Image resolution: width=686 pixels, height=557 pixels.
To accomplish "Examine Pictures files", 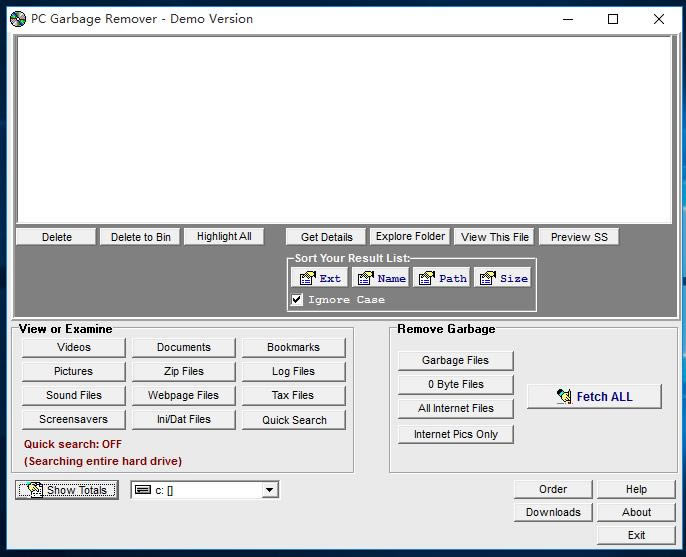I will click(74, 371).
